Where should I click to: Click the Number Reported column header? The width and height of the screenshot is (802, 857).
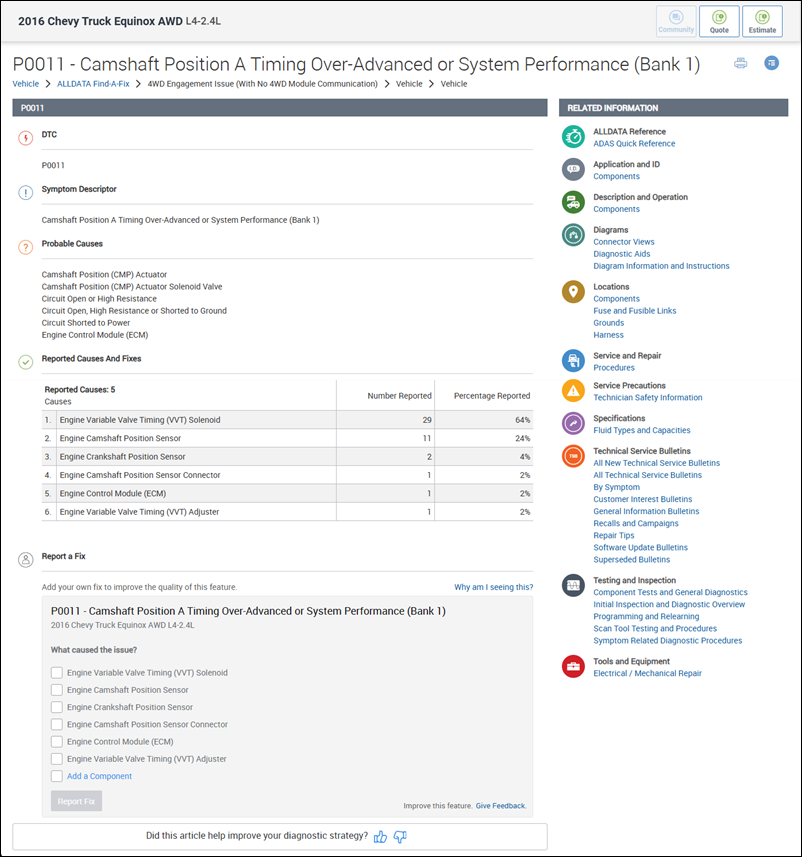(399, 396)
